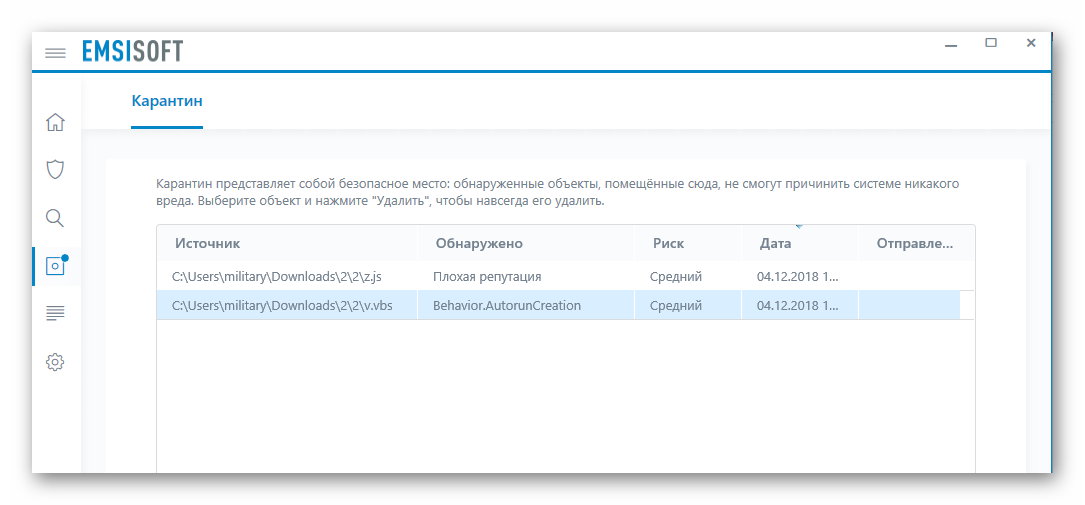The height and width of the screenshot is (505, 1085).
Task: Open the Settings gear icon
Action: [55, 362]
